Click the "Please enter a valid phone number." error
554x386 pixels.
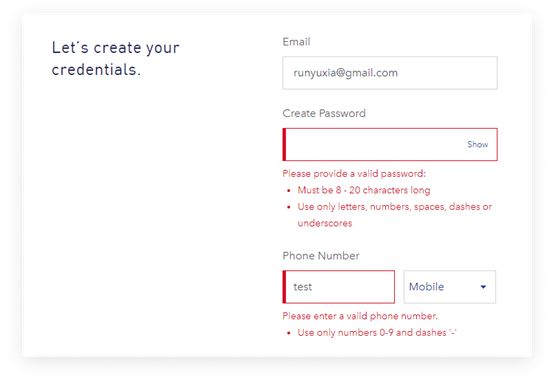[360, 316]
